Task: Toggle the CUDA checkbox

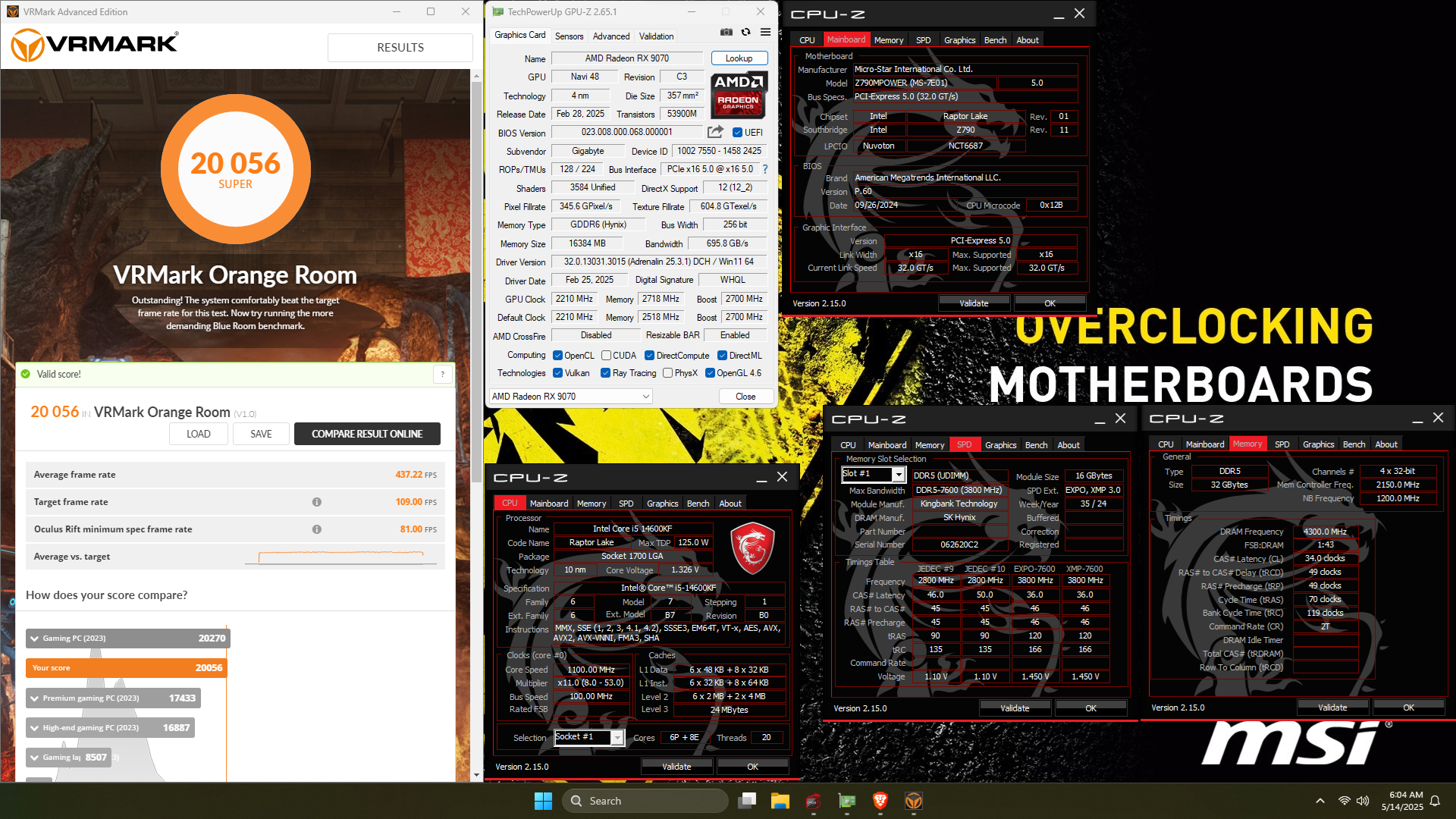Action: pos(606,356)
